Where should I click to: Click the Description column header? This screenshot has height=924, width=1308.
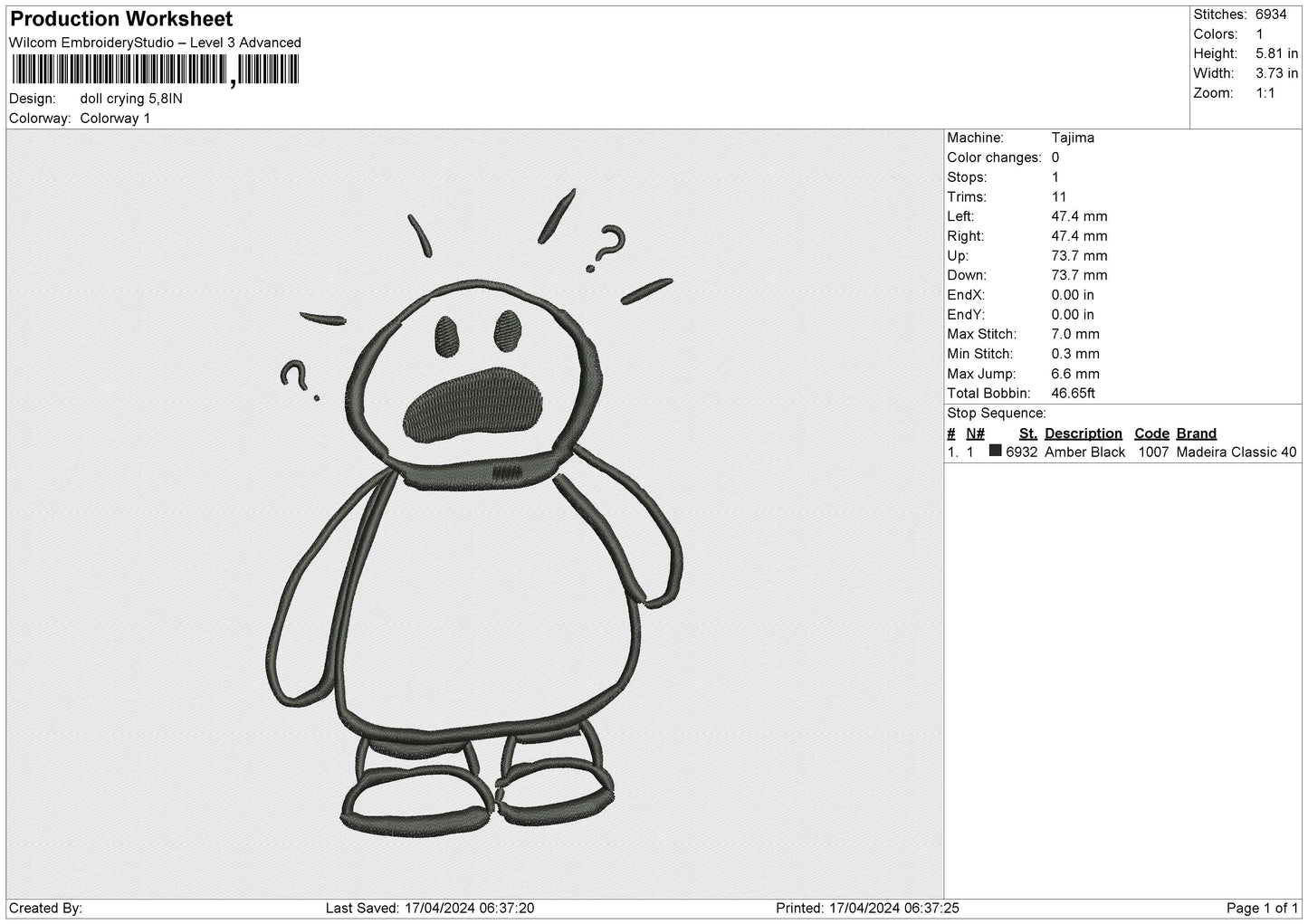click(x=1083, y=433)
